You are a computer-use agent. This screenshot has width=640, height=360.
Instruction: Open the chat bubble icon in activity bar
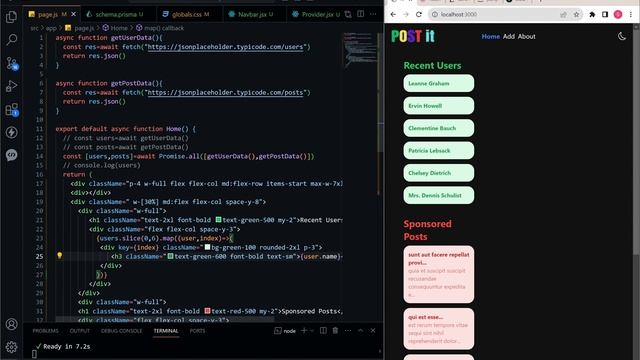pyautogui.click(x=11, y=155)
